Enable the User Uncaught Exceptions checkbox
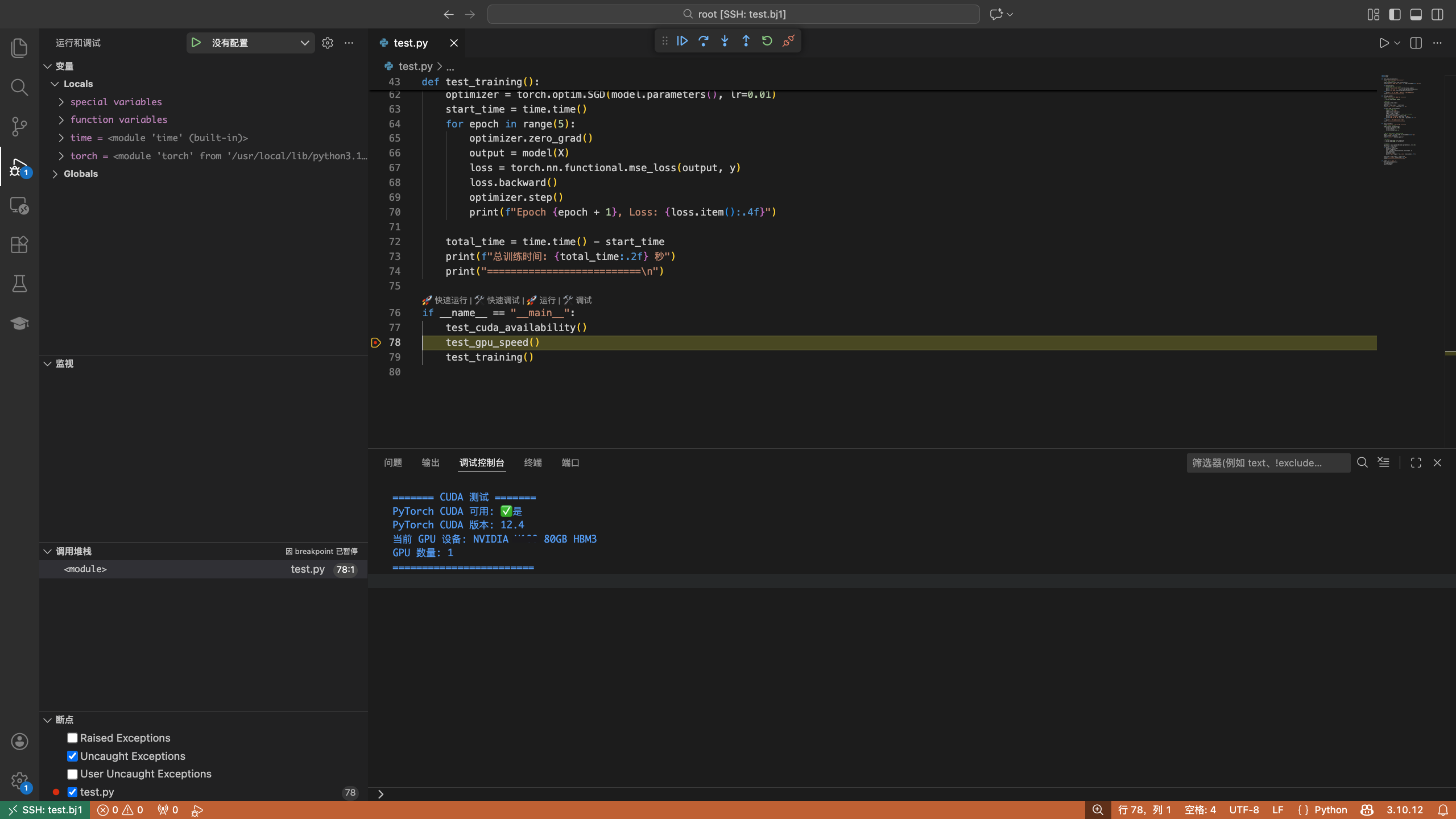 72,774
